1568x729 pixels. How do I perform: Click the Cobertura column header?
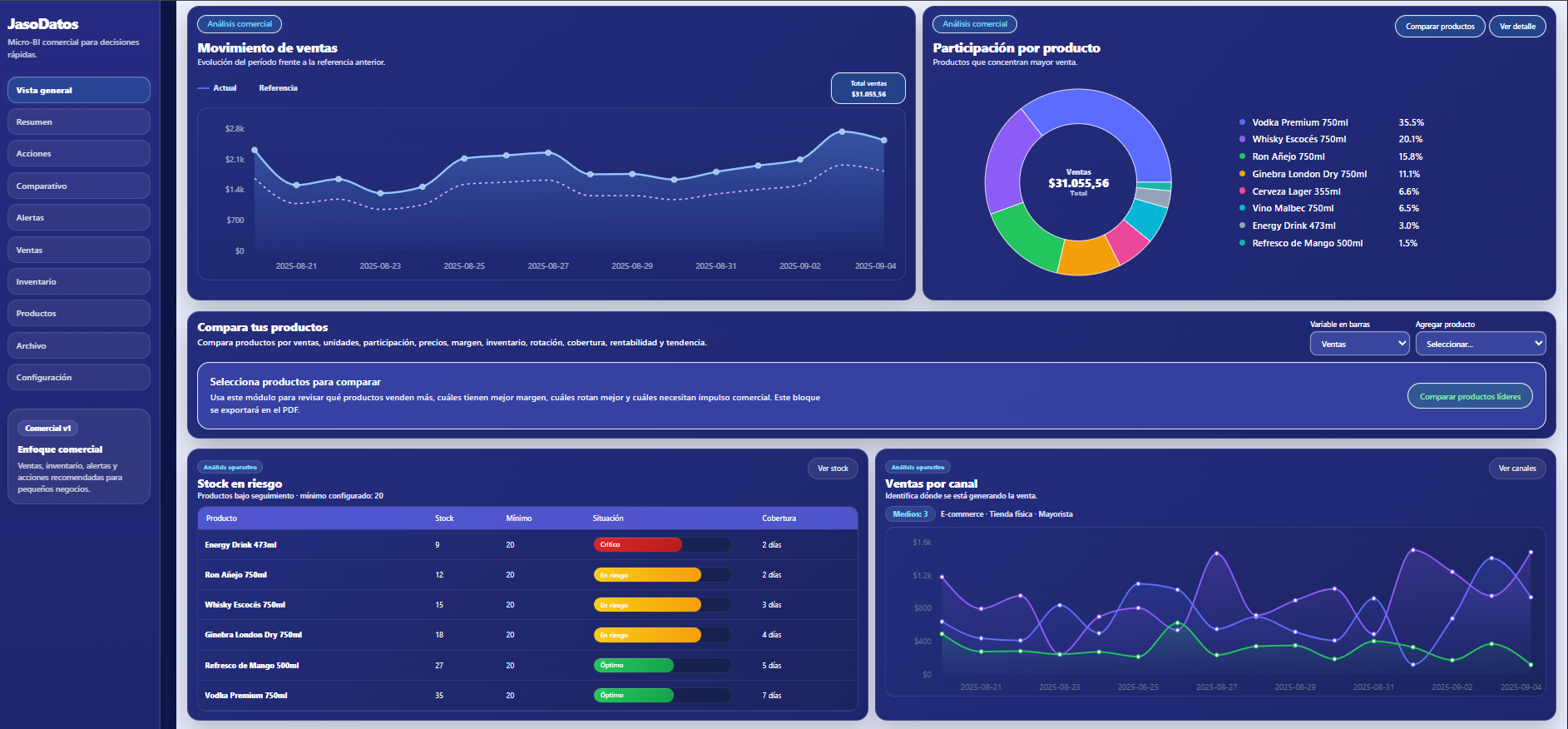[x=779, y=518]
